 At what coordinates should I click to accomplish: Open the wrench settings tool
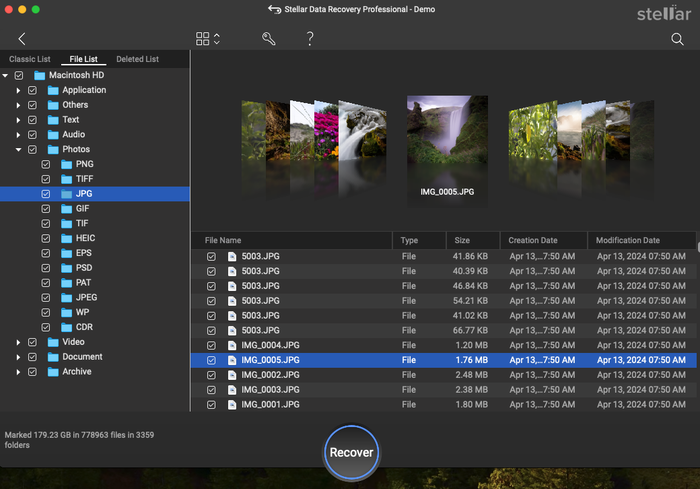(268, 39)
